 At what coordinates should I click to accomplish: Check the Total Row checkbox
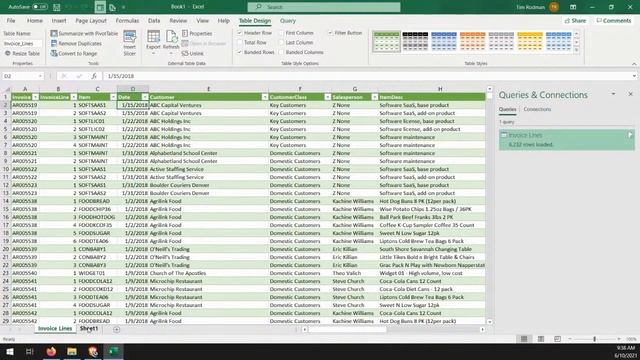240,42
